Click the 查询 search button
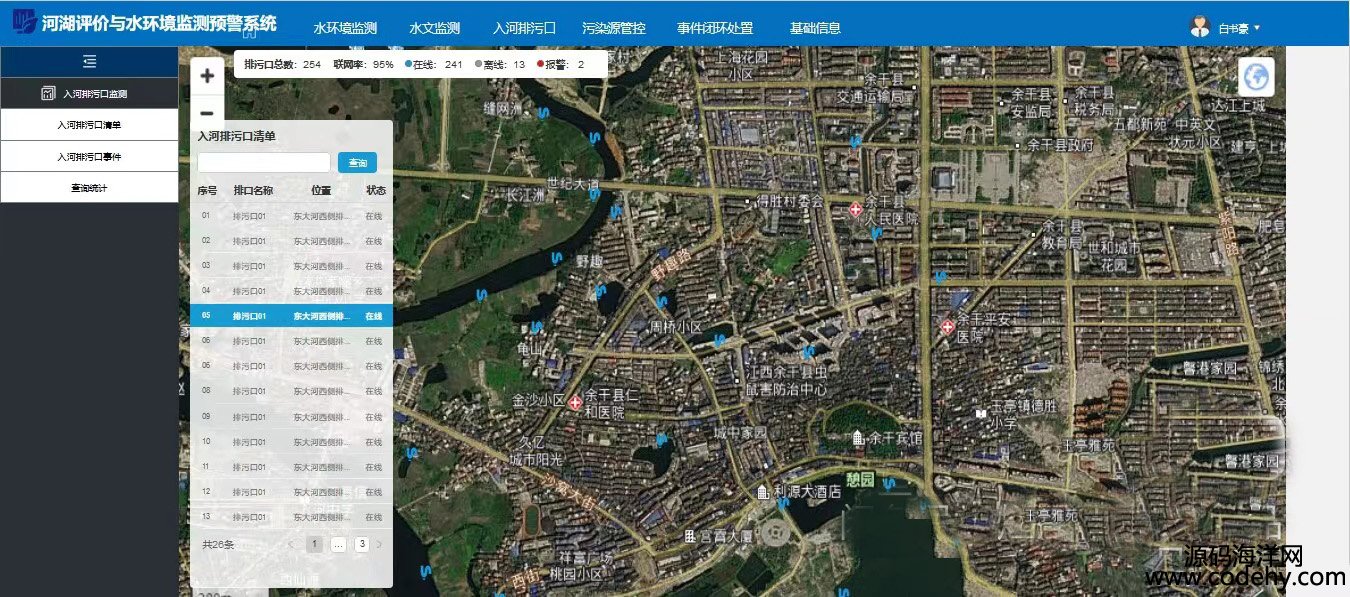This screenshot has width=1350, height=597. [357, 162]
